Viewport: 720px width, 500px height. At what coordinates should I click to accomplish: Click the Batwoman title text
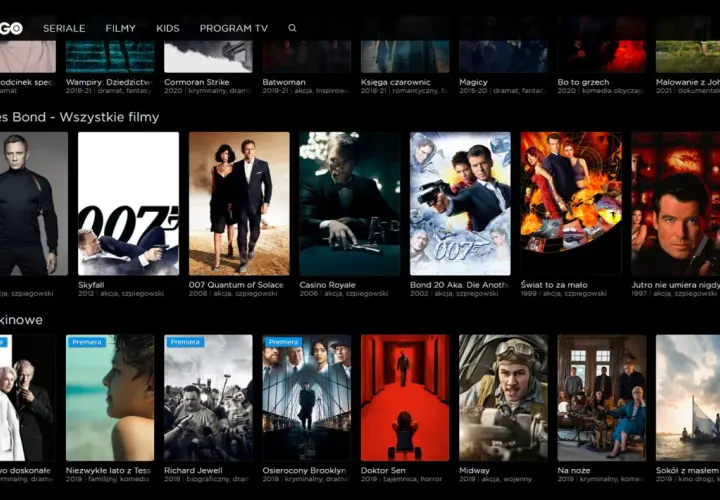click(x=284, y=82)
